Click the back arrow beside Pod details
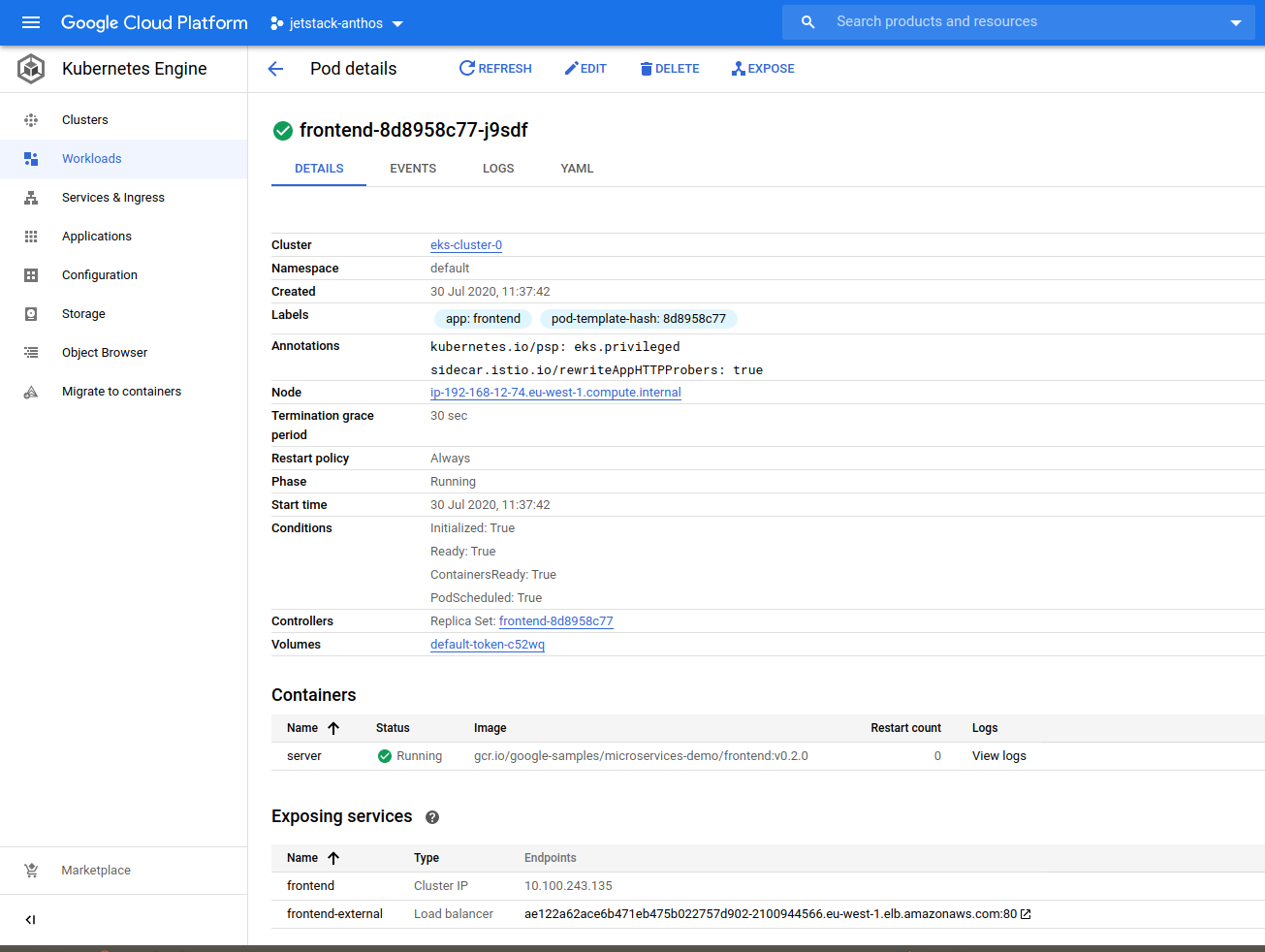Image resolution: width=1265 pixels, height=952 pixels. pyautogui.click(x=275, y=69)
